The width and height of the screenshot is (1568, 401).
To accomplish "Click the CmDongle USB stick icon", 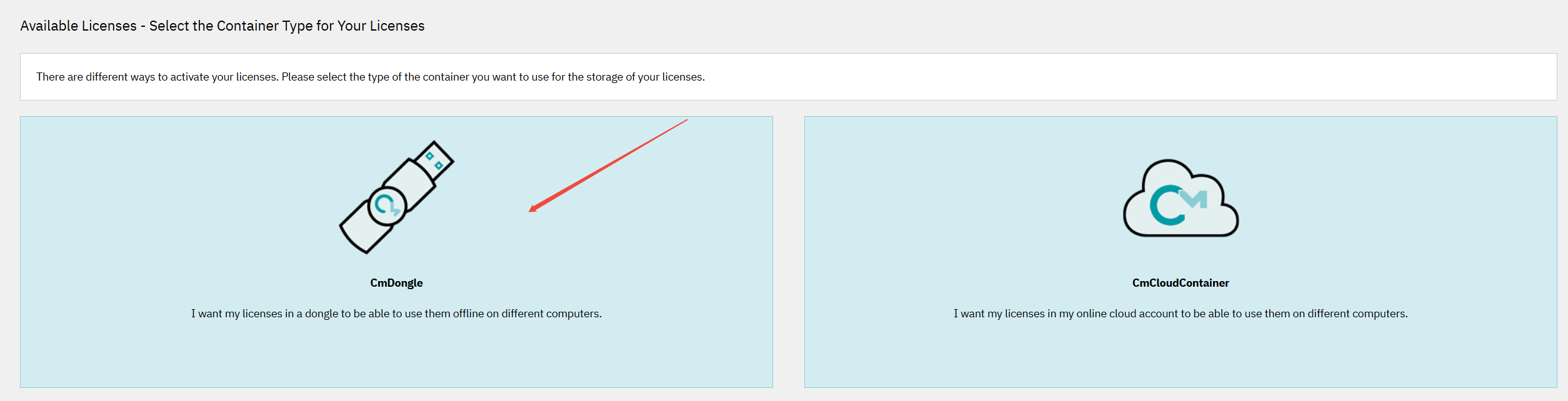I will click(396, 197).
